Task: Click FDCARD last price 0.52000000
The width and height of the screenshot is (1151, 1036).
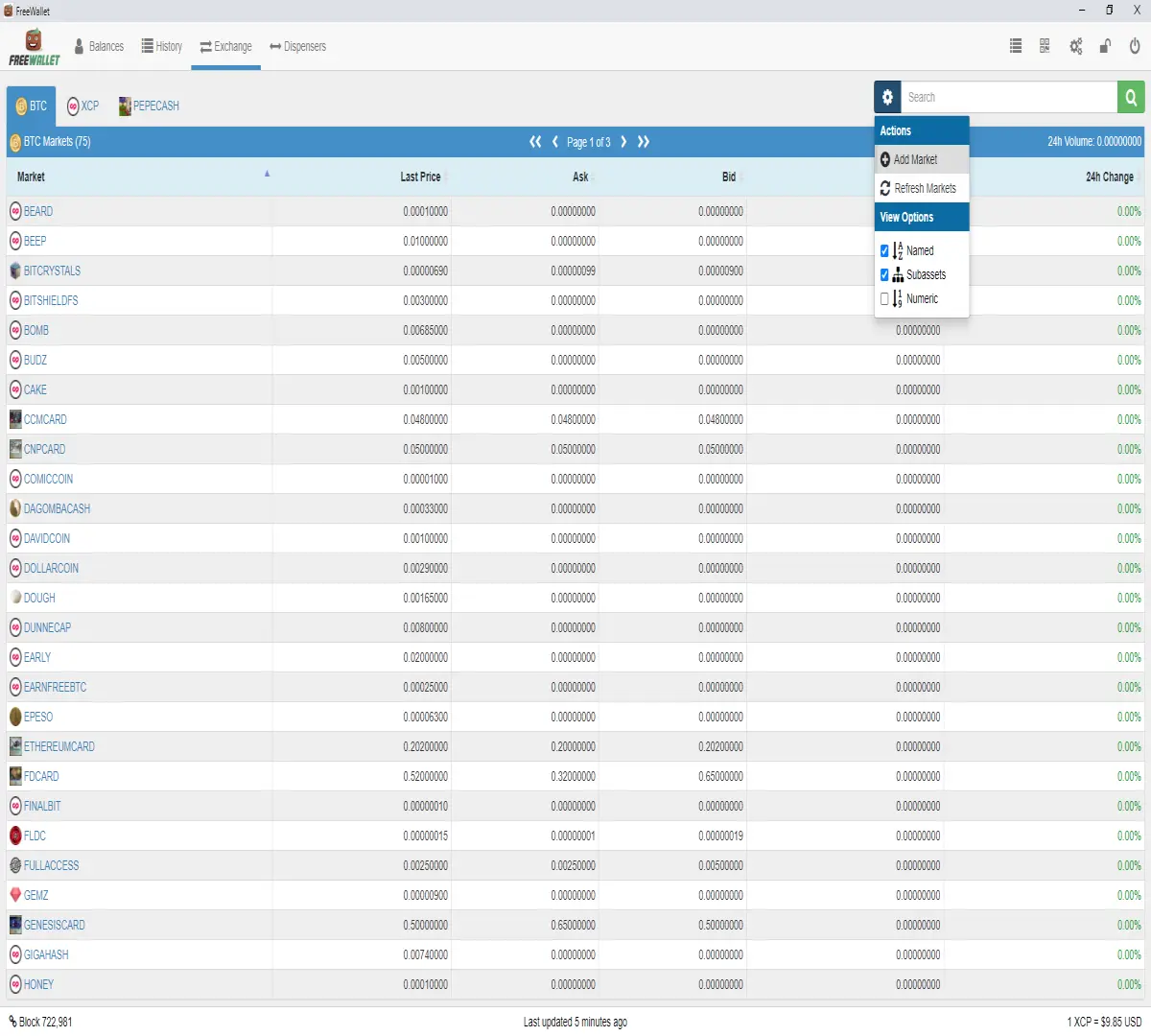Action: click(426, 776)
